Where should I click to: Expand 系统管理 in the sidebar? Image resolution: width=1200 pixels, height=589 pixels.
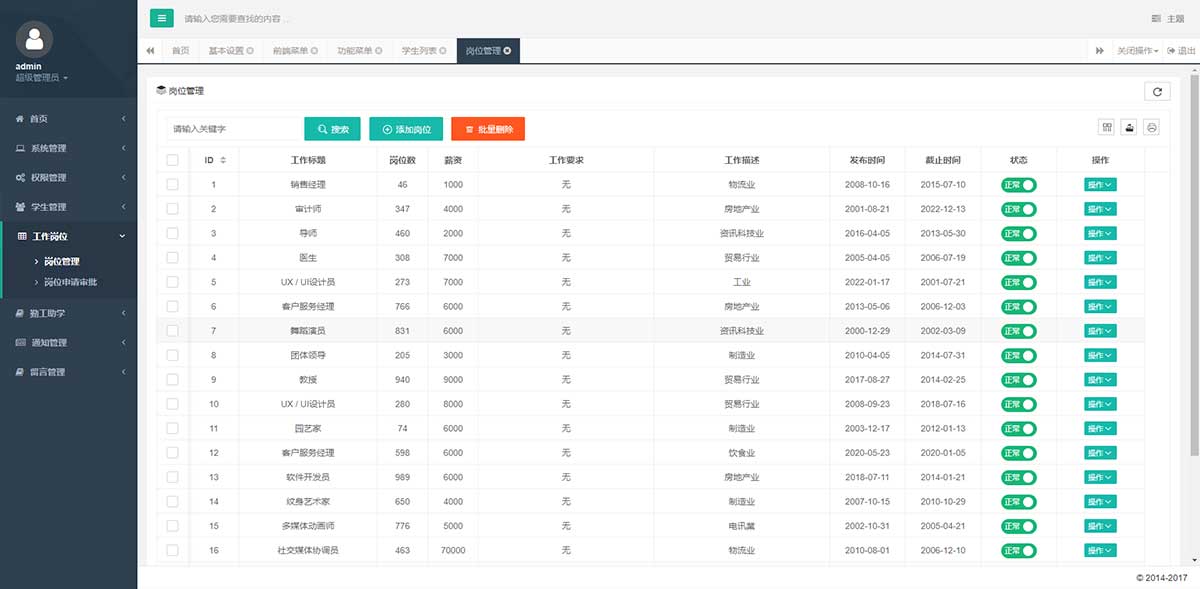coord(68,148)
